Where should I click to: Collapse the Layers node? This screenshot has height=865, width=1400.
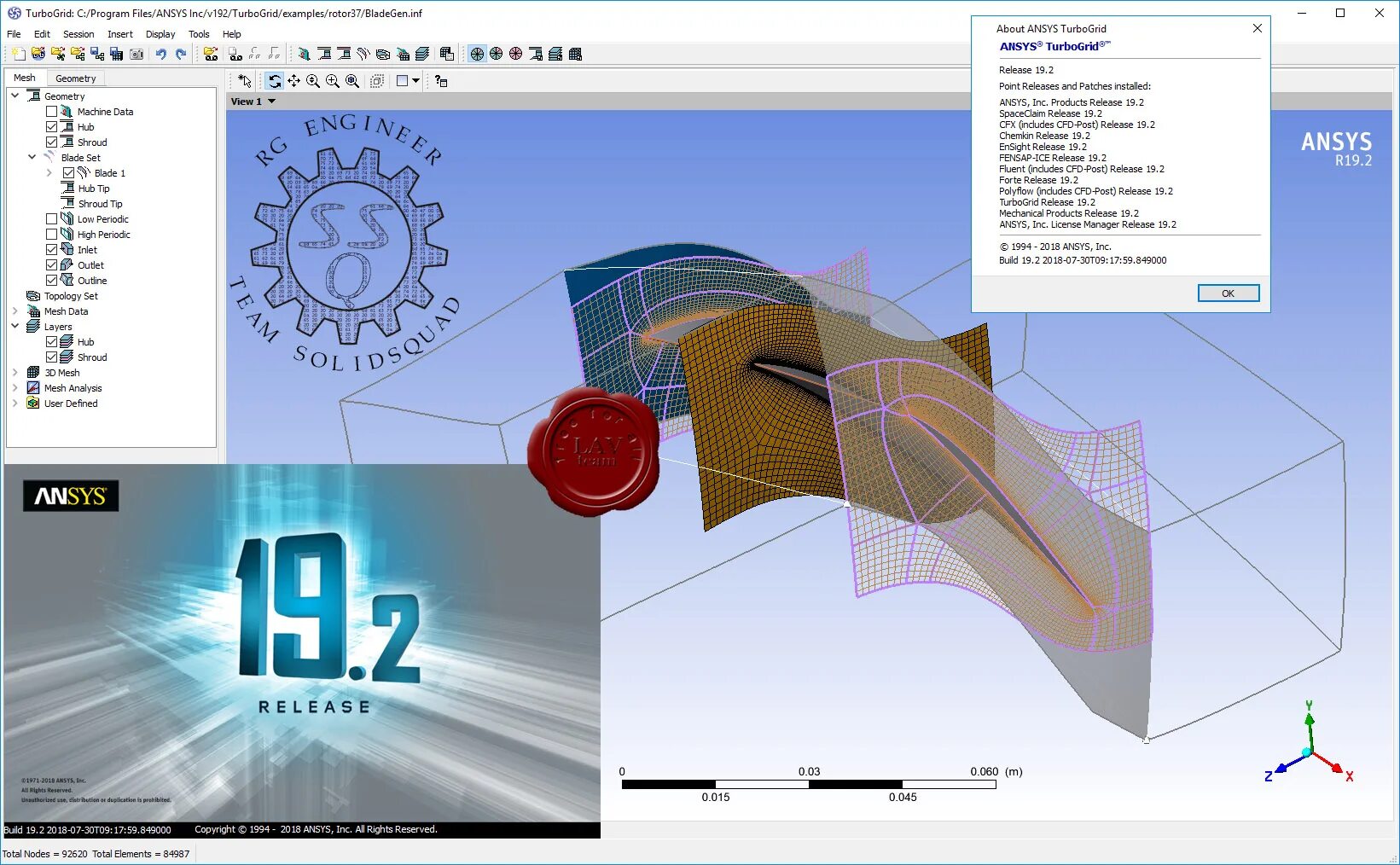click(15, 326)
